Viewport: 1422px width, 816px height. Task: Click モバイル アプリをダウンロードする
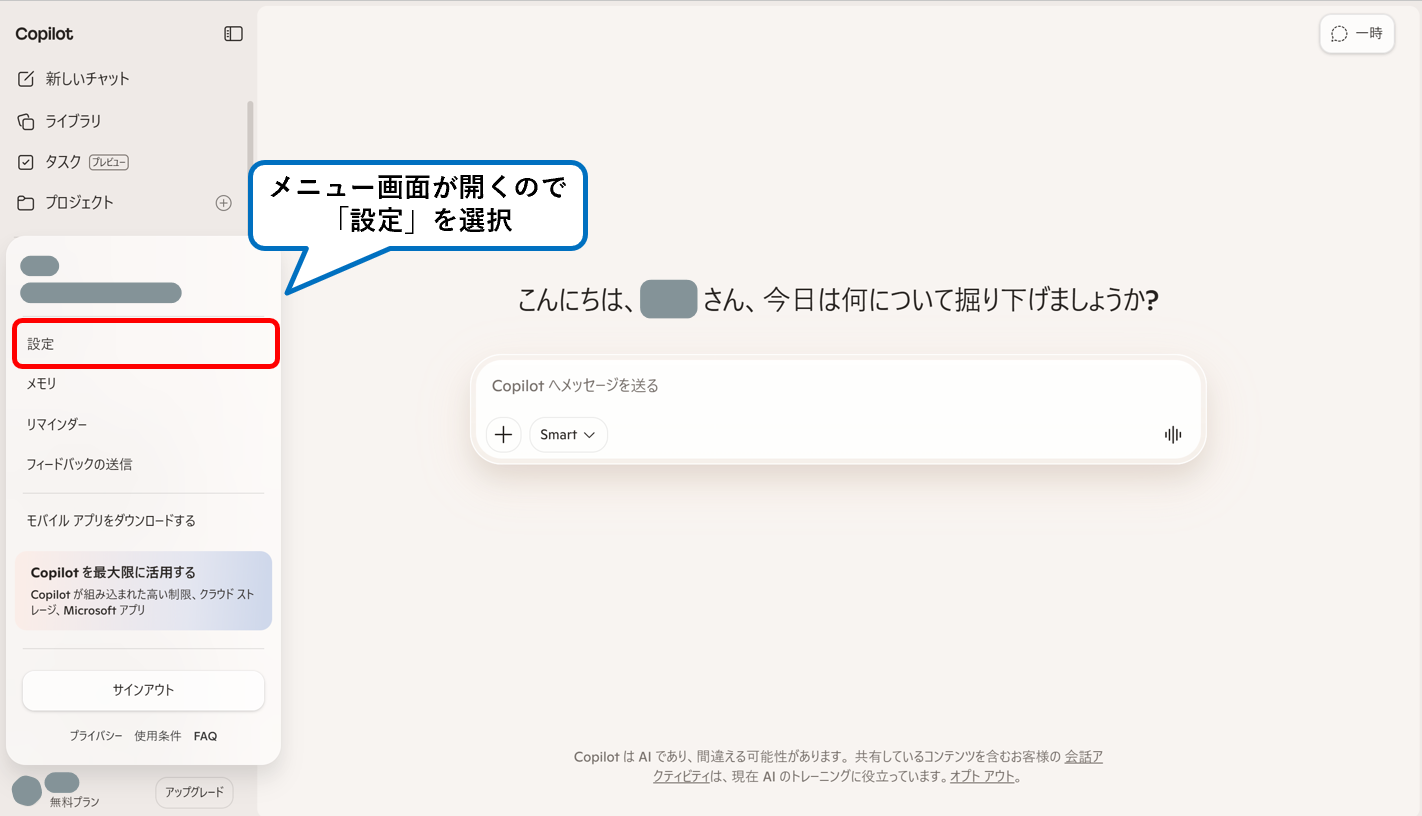tap(111, 521)
